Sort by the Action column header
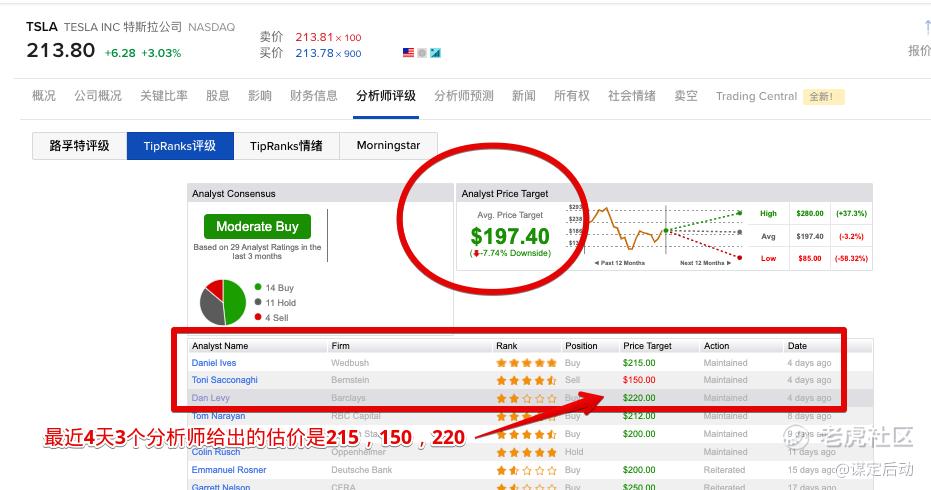This screenshot has width=931, height=490. (716, 346)
